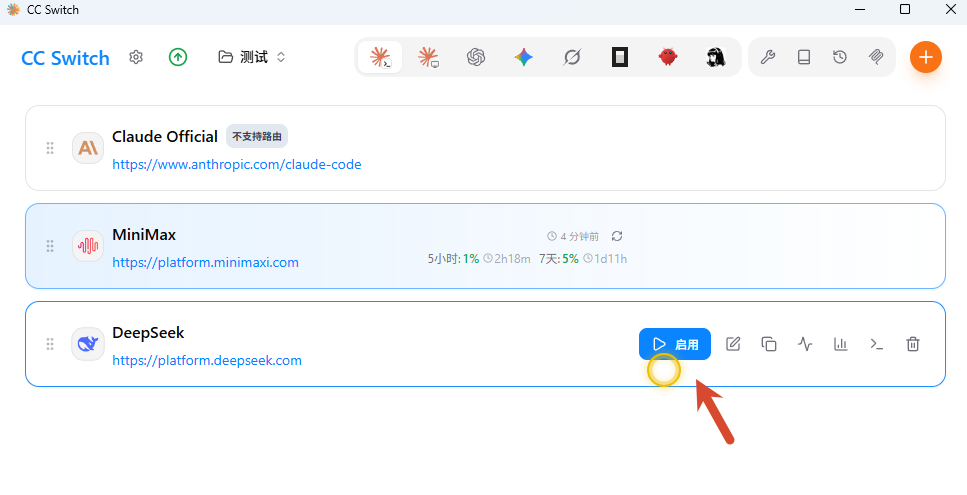Click the 1d11h reset timer
Screen dimensions: 967x495
point(605,259)
